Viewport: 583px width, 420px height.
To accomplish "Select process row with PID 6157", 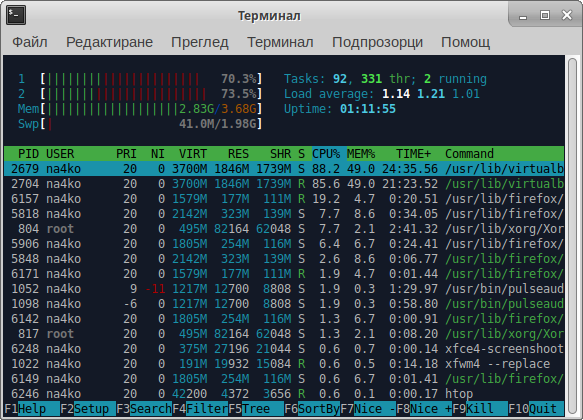I will 284,199.
